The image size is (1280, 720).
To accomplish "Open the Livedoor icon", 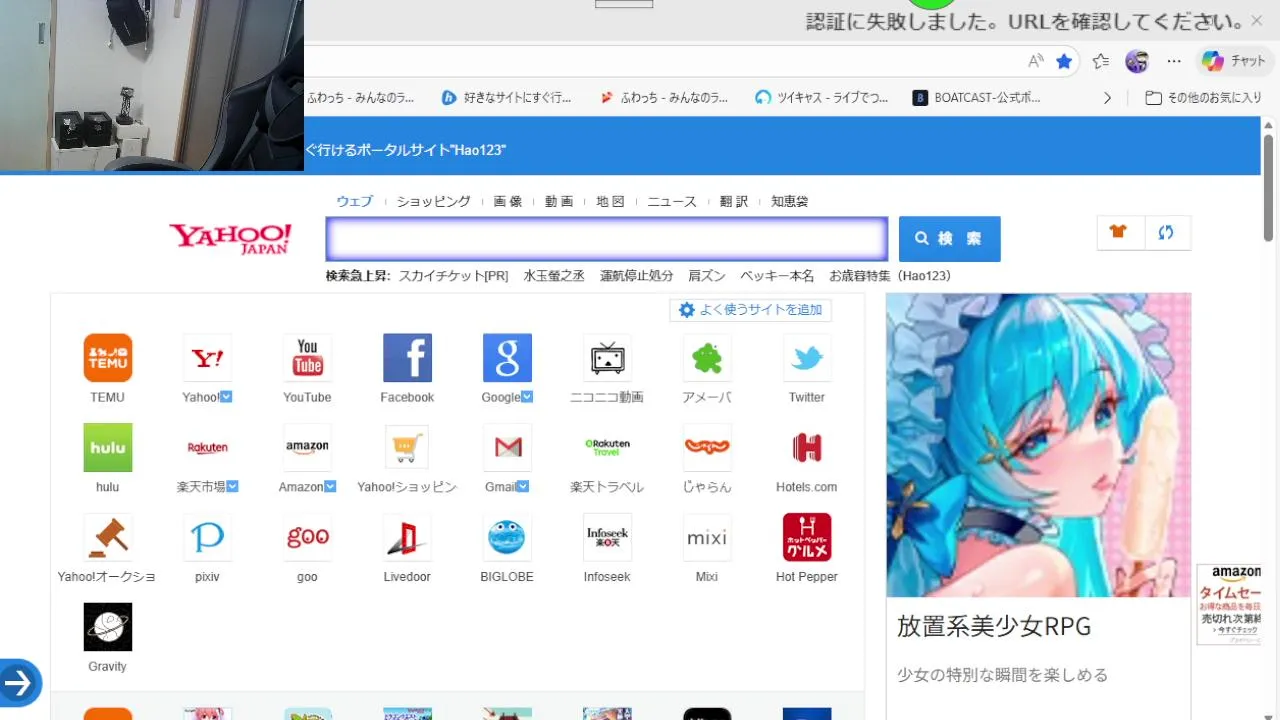I will pyautogui.click(x=407, y=538).
